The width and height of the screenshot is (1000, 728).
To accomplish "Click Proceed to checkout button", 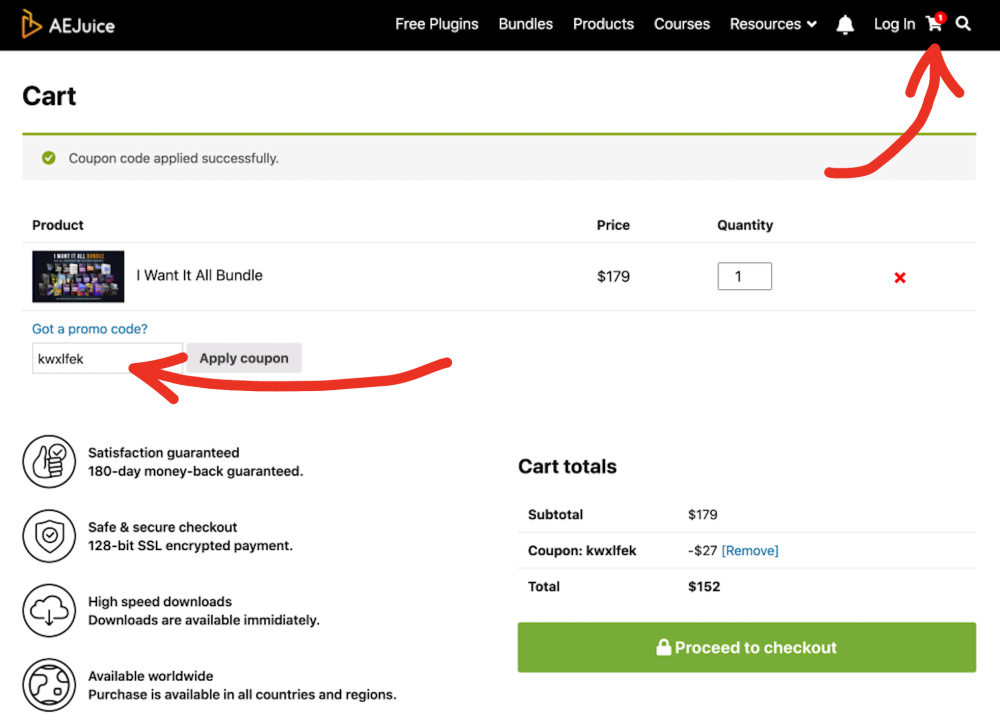I will pyautogui.click(x=747, y=647).
